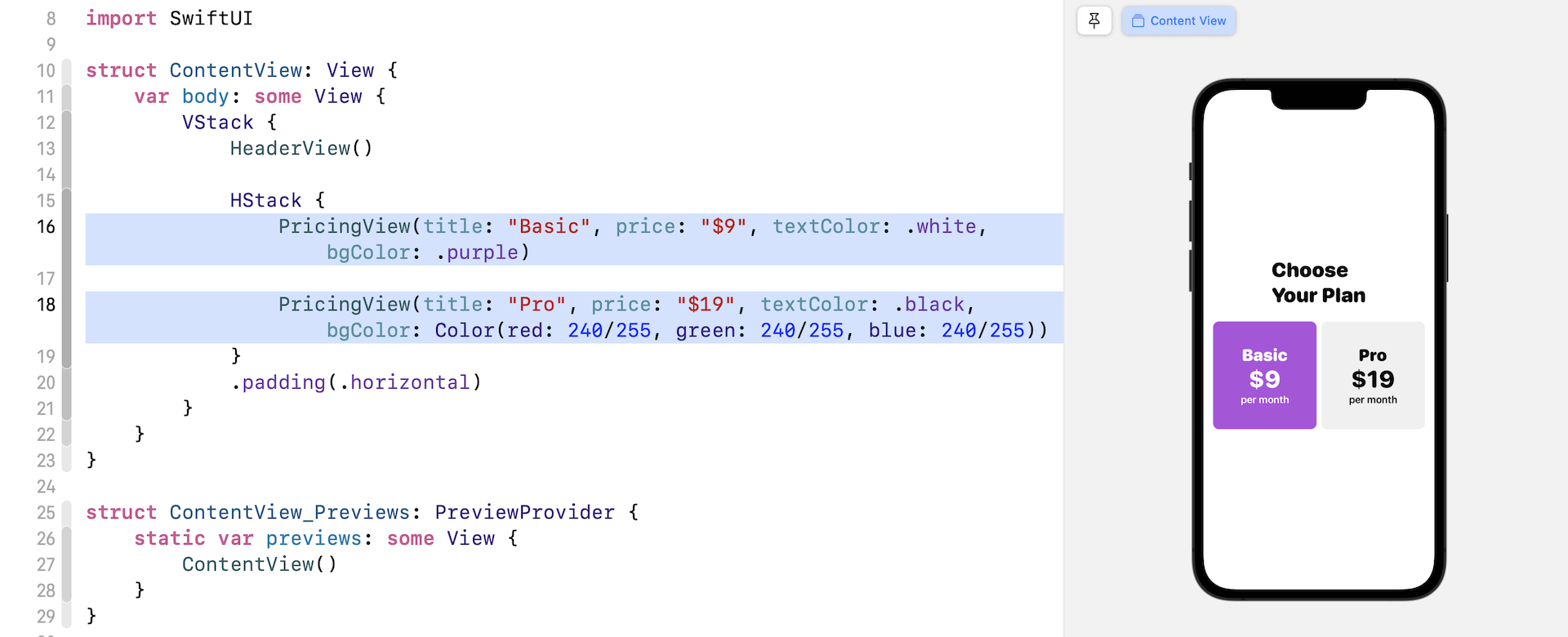This screenshot has height=637, width=1568.
Task: Click the $9 price in the preview
Action: point(1264,379)
